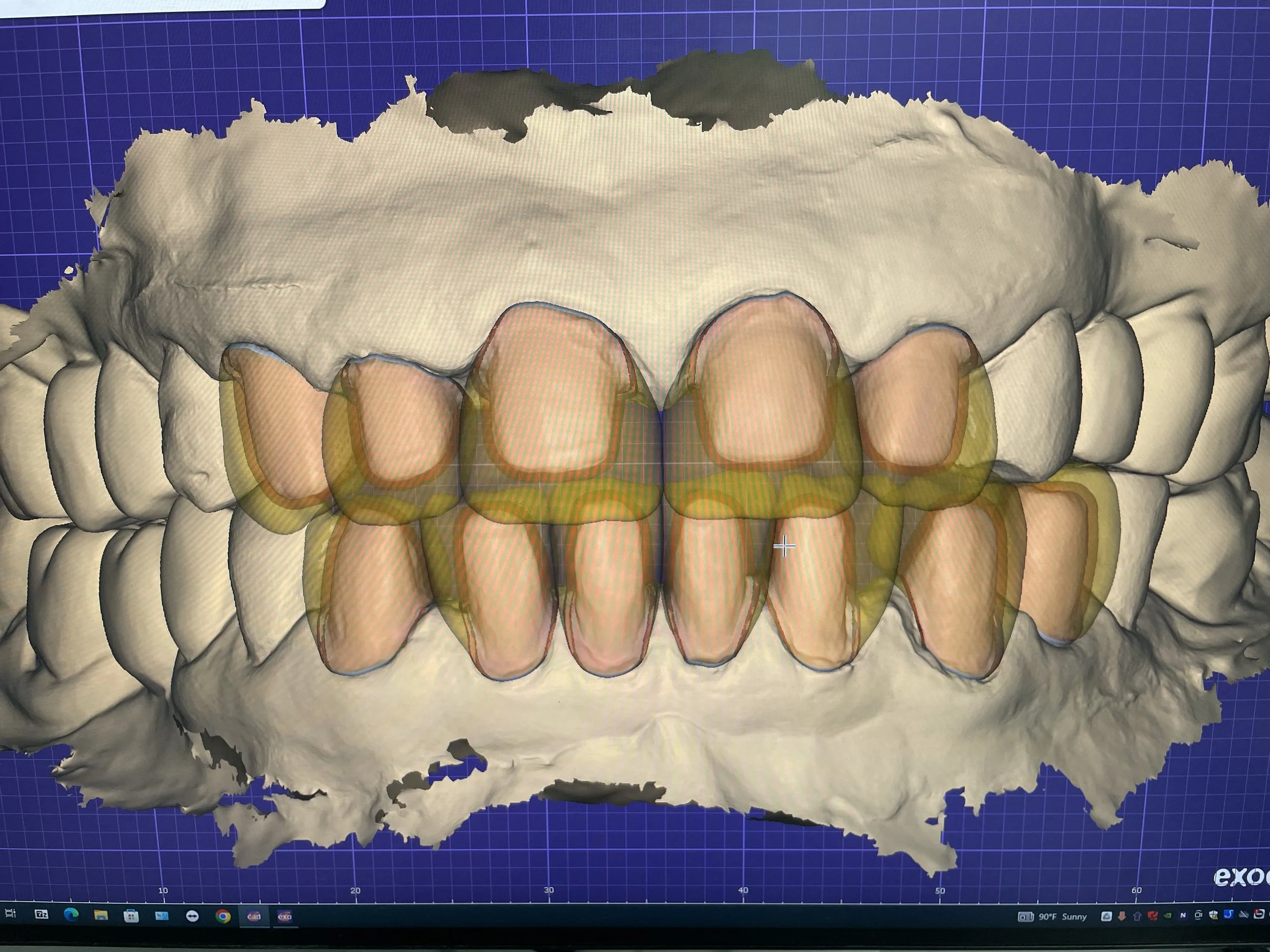Open the TeamViewer taskbar icon

click(193, 916)
